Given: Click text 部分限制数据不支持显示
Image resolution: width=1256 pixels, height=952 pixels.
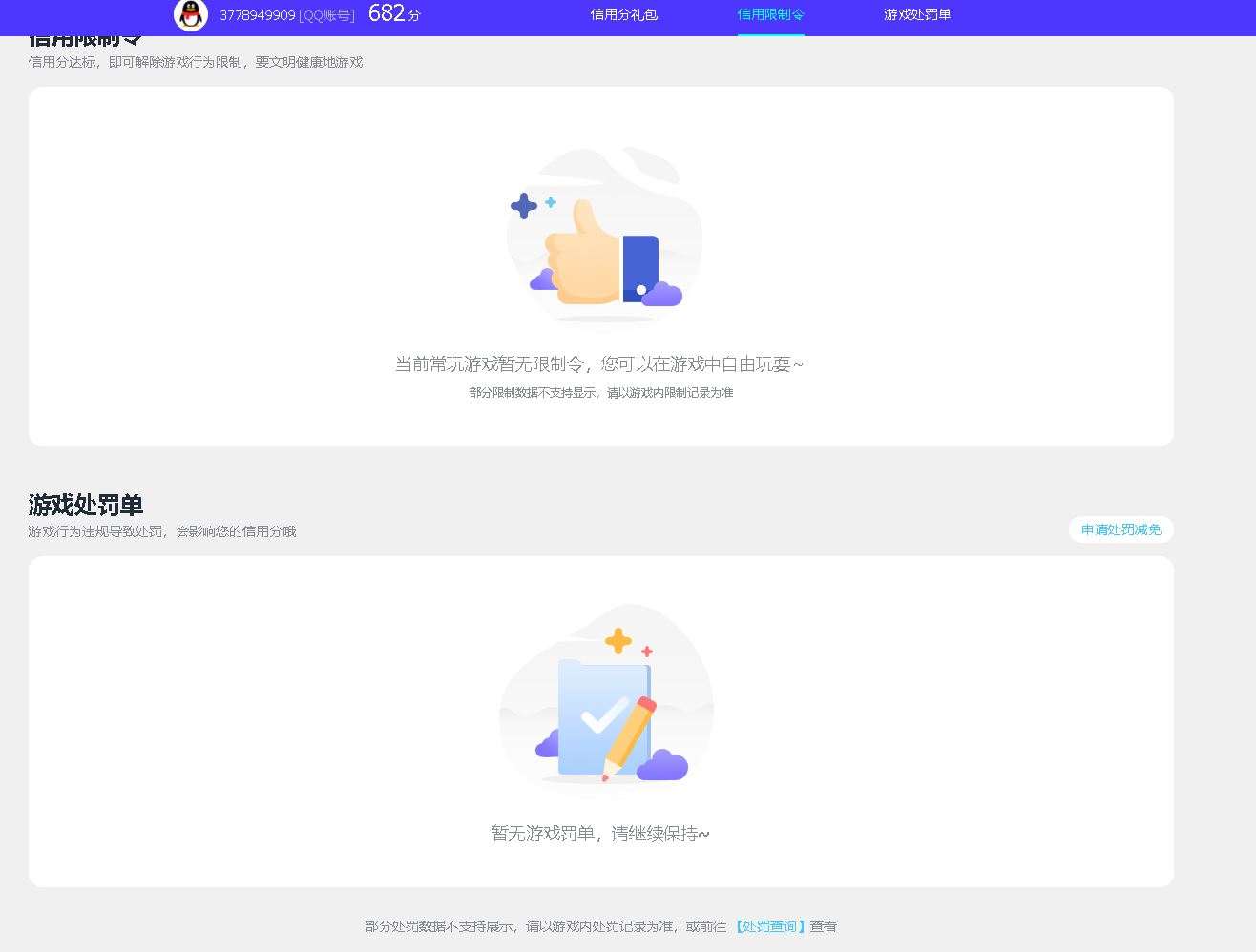Looking at the screenshot, I should [533, 393].
